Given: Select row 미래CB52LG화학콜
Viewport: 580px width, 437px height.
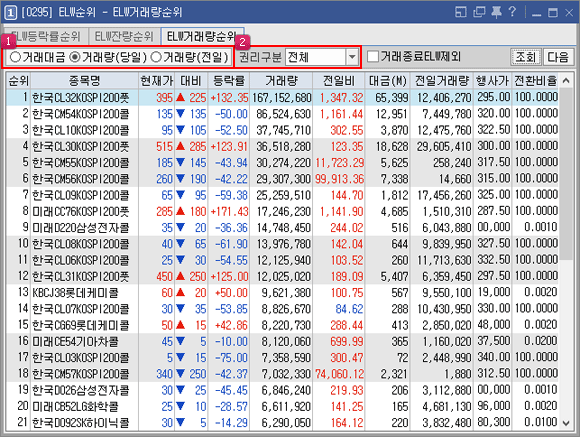Looking at the screenshot, I should click(283, 407).
